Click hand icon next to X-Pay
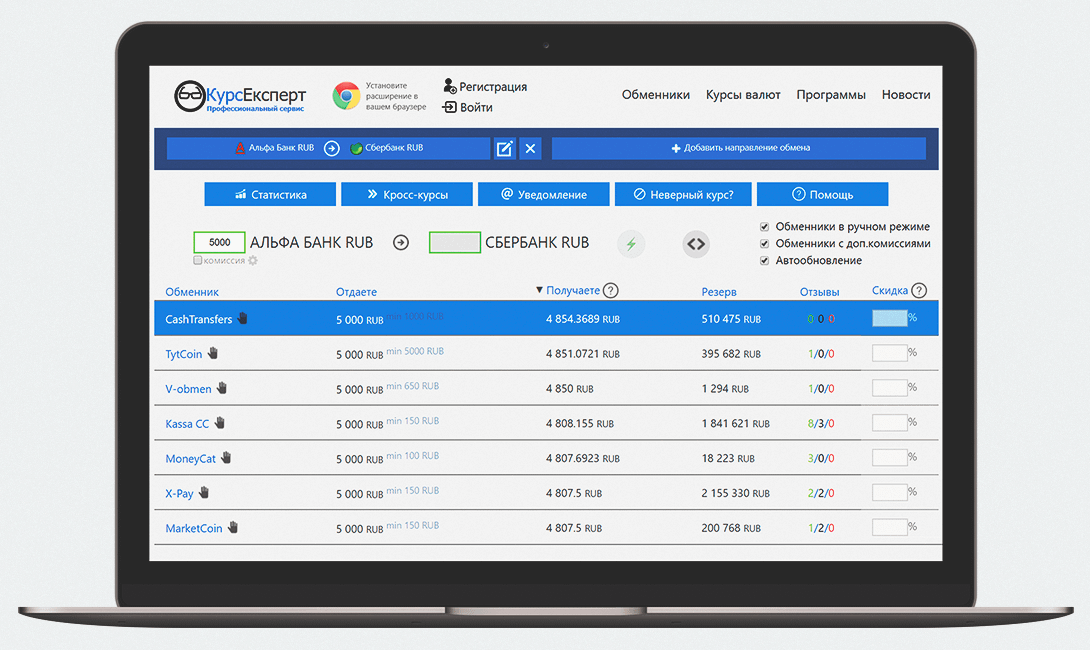1090x650 pixels. pos(204,492)
